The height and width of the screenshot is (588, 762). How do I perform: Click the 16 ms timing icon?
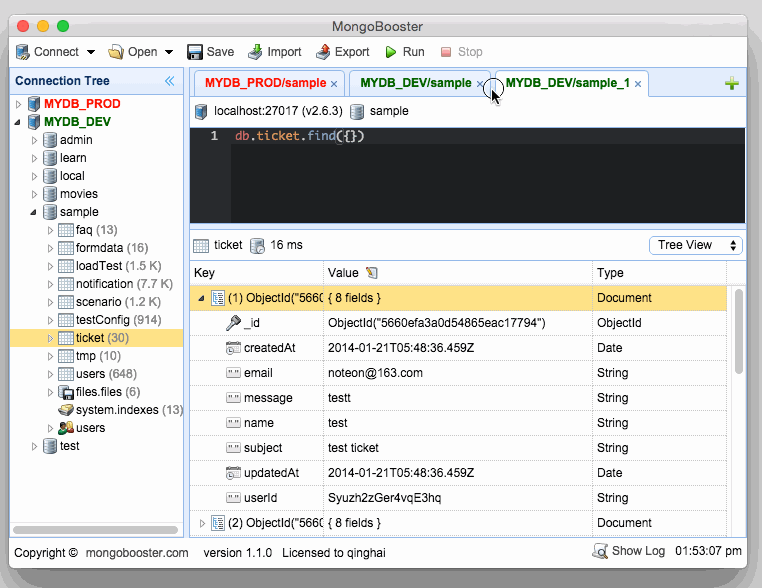point(257,246)
